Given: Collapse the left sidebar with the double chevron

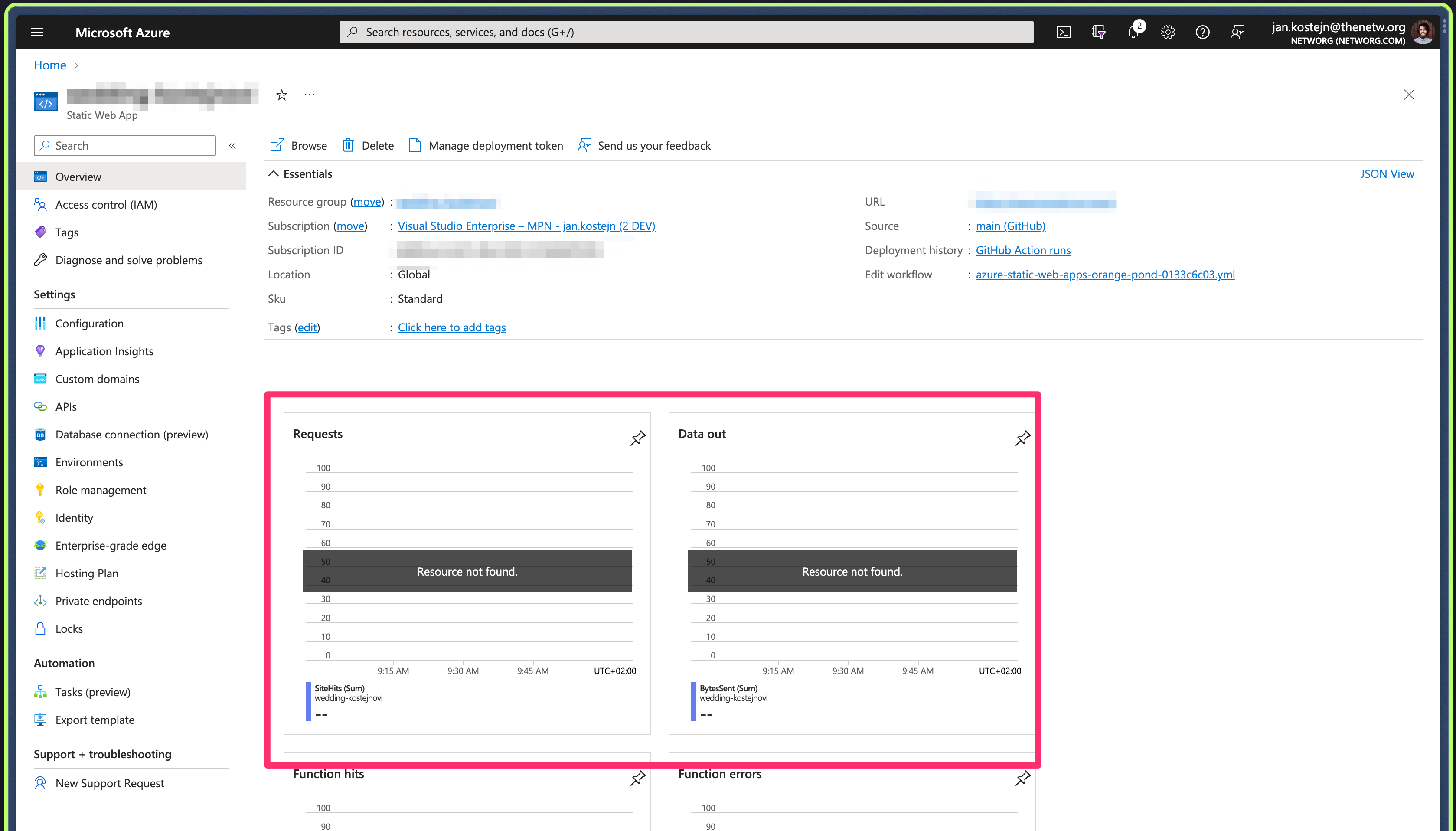Looking at the screenshot, I should click(x=233, y=146).
